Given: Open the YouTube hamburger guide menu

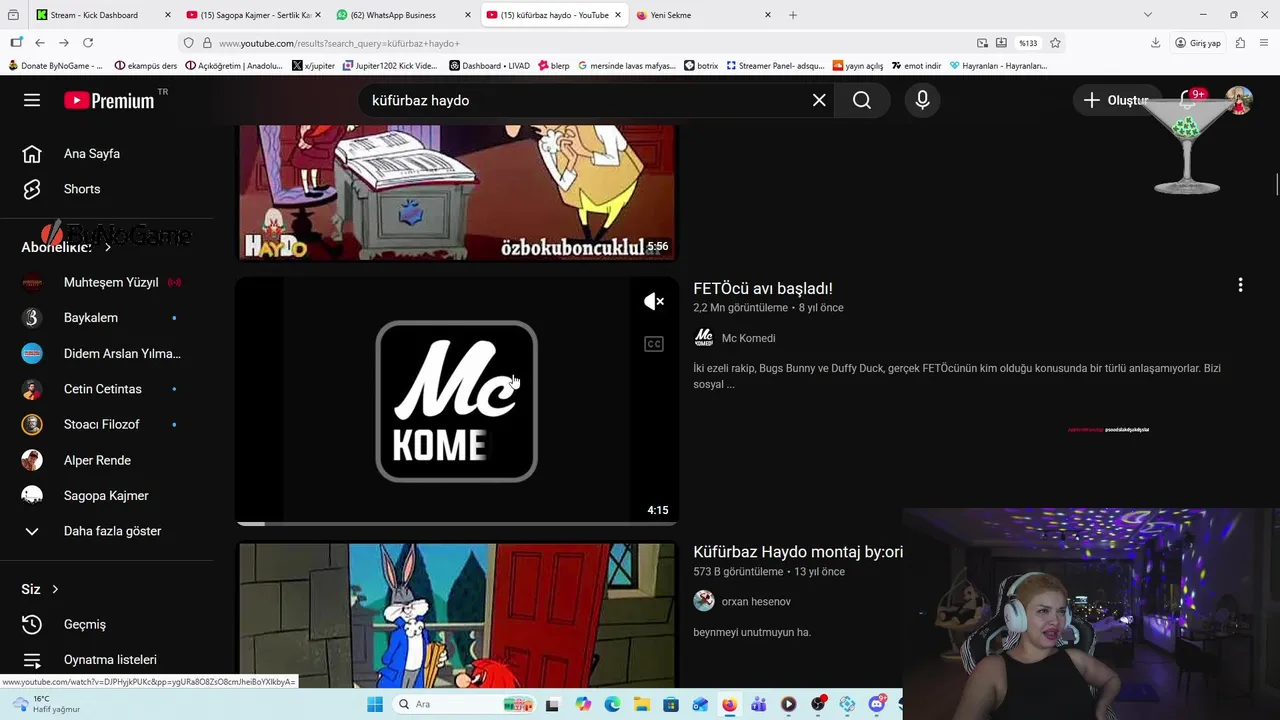Looking at the screenshot, I should [32, 100].
